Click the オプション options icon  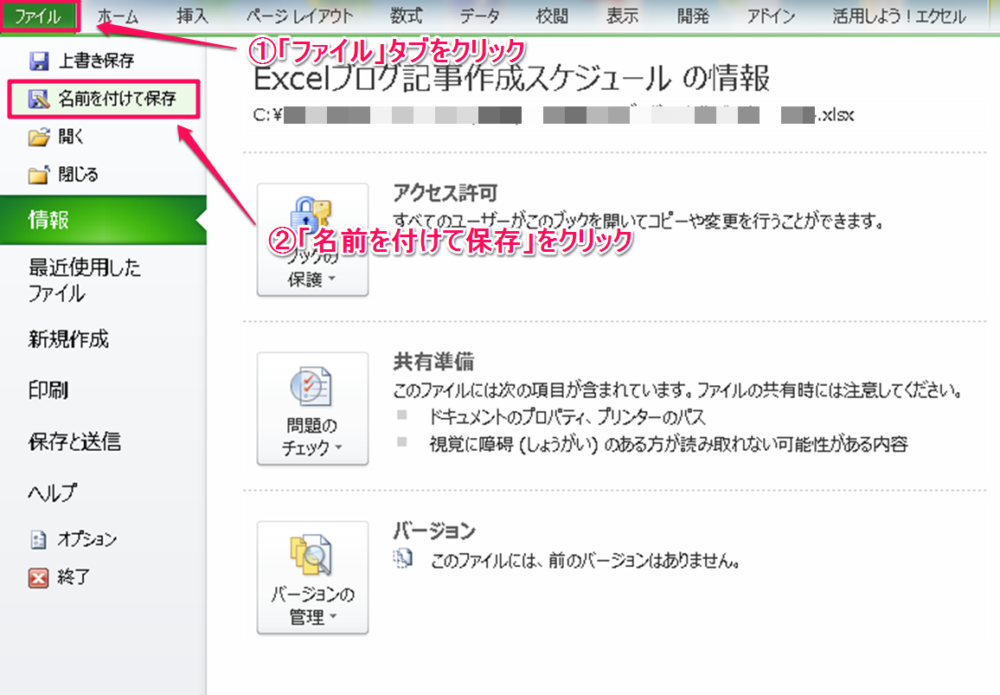39,540
